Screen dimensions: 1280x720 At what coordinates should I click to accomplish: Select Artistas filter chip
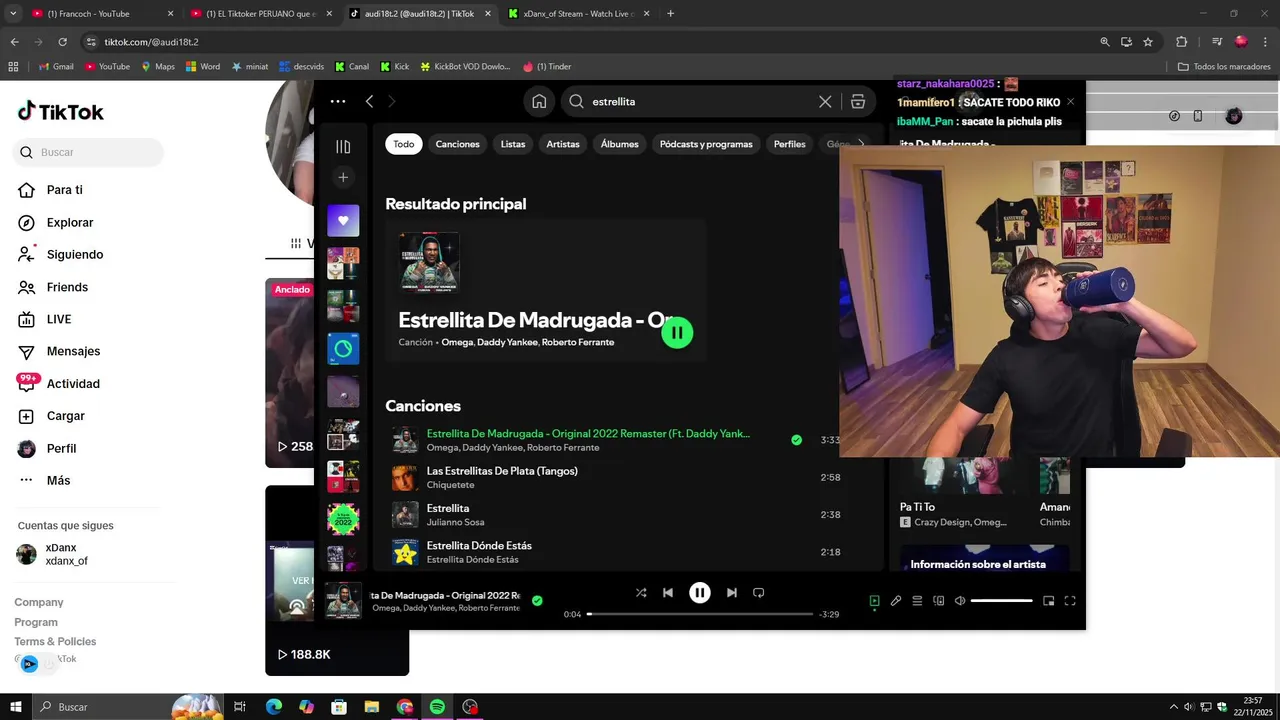563,144
